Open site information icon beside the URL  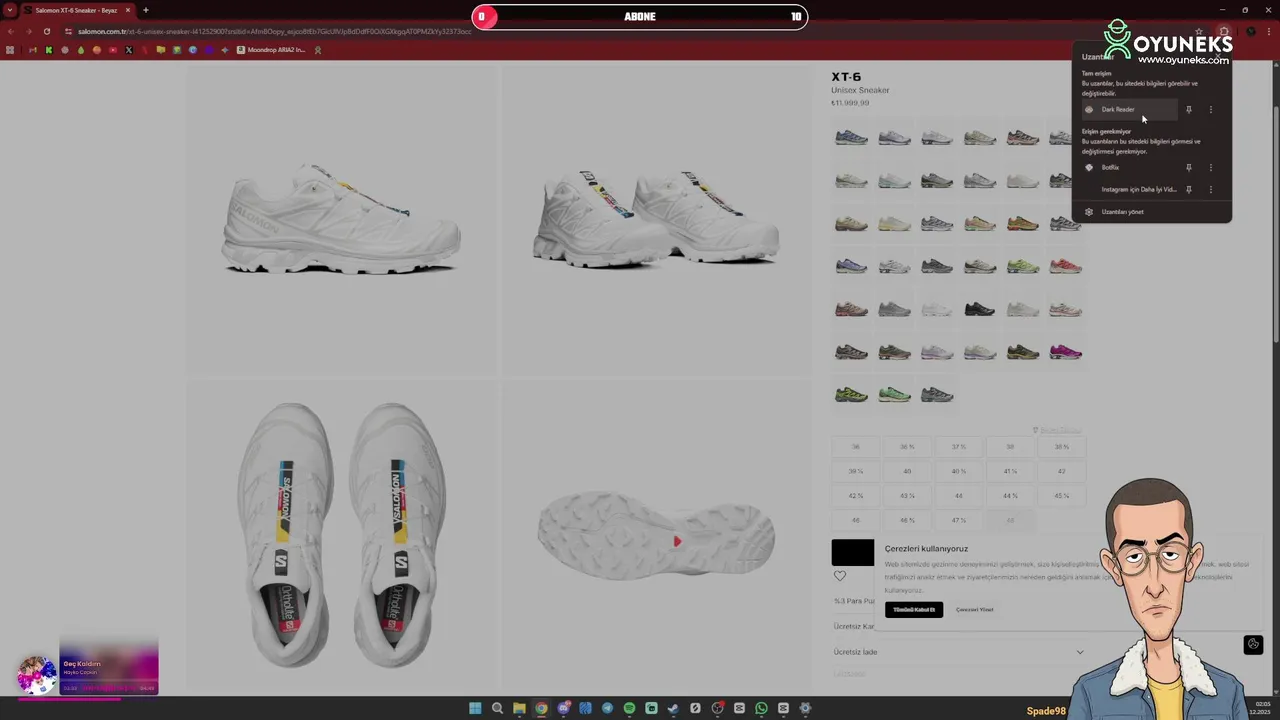[68, 31]
